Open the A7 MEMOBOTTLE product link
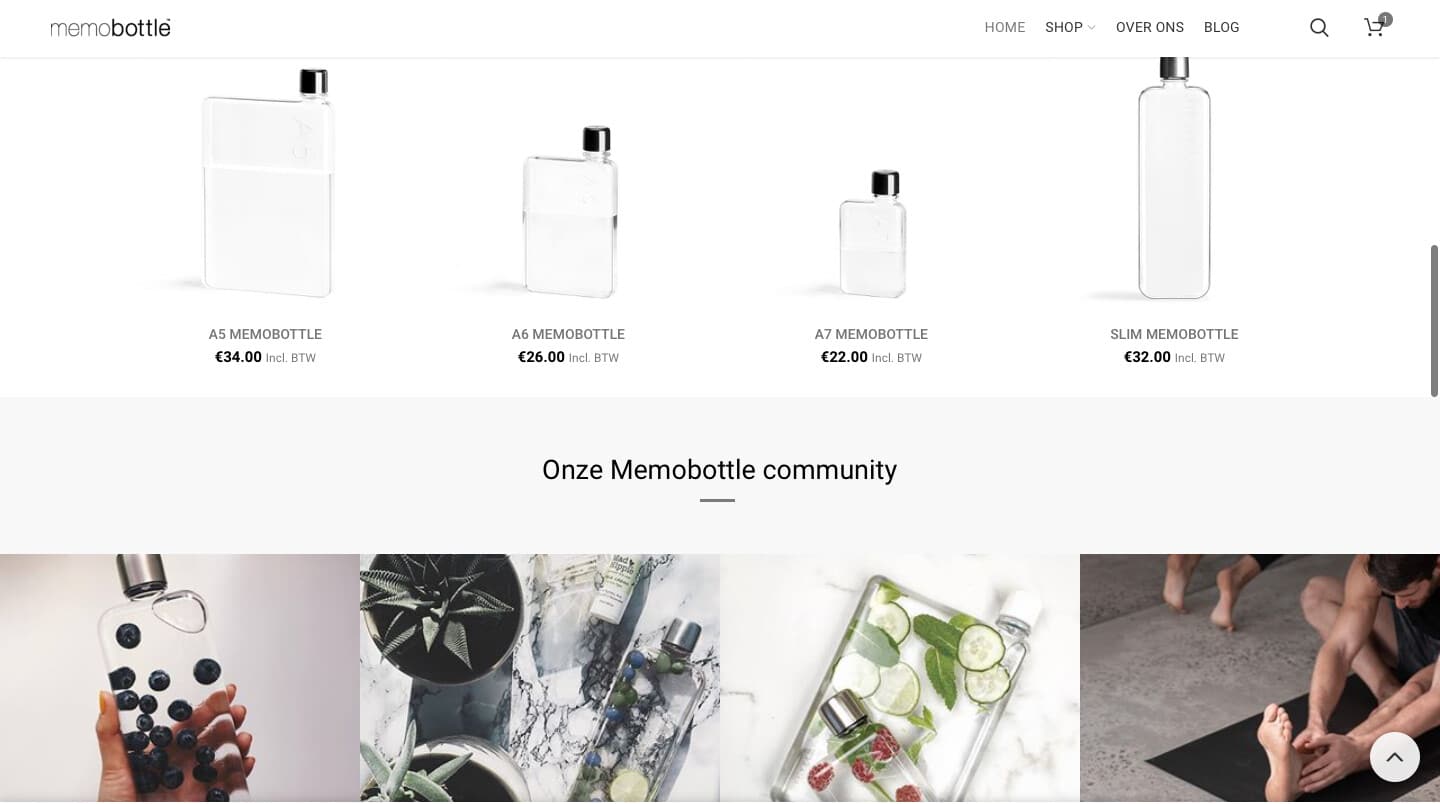Image resolution: width=1440 pixels, height=804 pixels. click(871, 334)
